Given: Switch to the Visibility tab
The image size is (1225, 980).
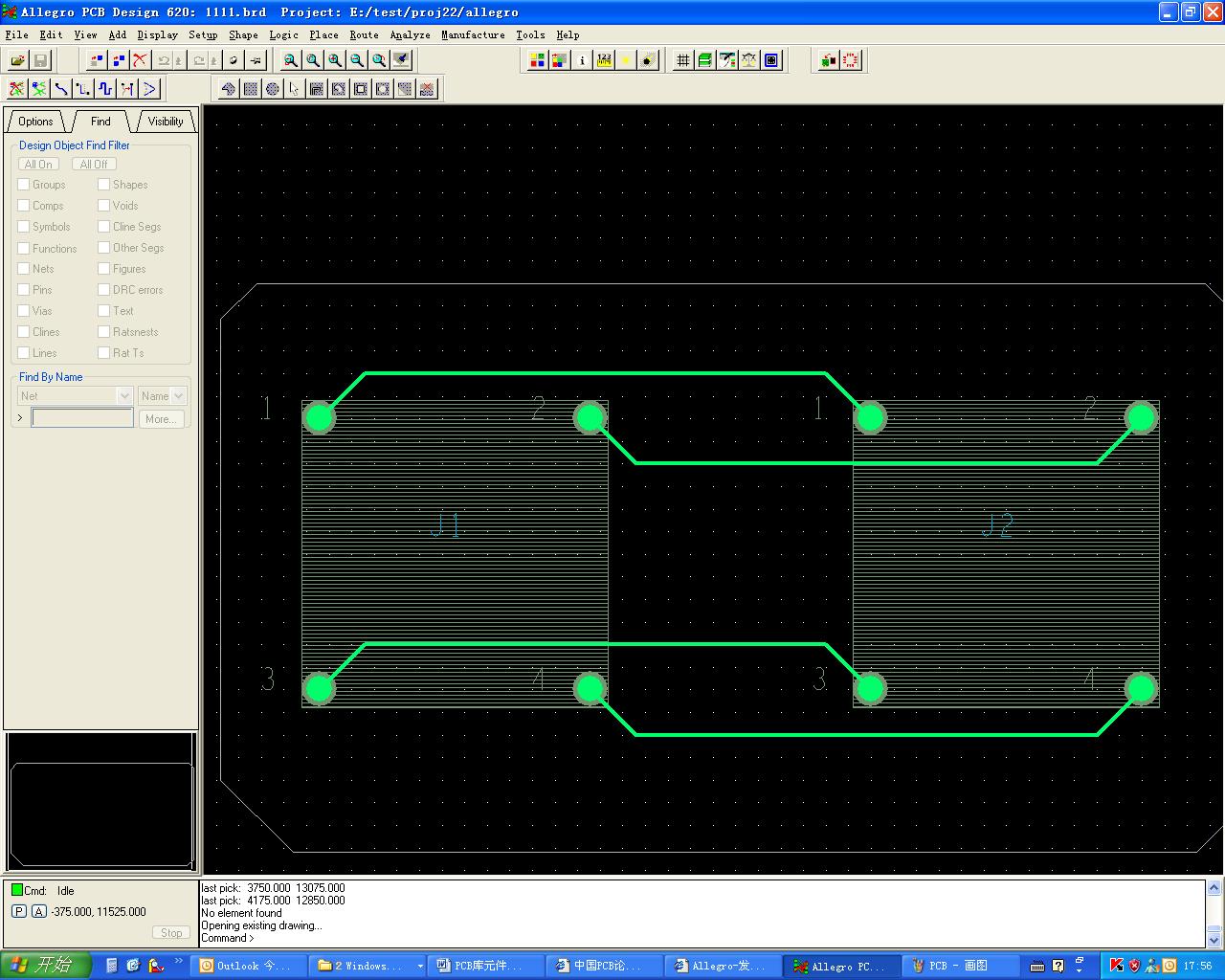Looking at the screenshot, I should [165, 122].
